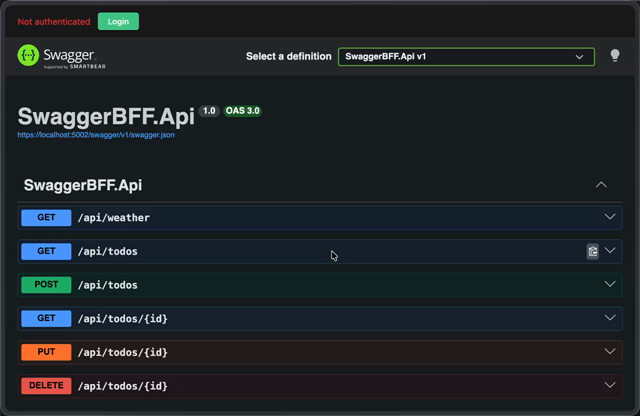
Task: Expand the PUT /api/todos/{id} chevron
Action: 610,351
